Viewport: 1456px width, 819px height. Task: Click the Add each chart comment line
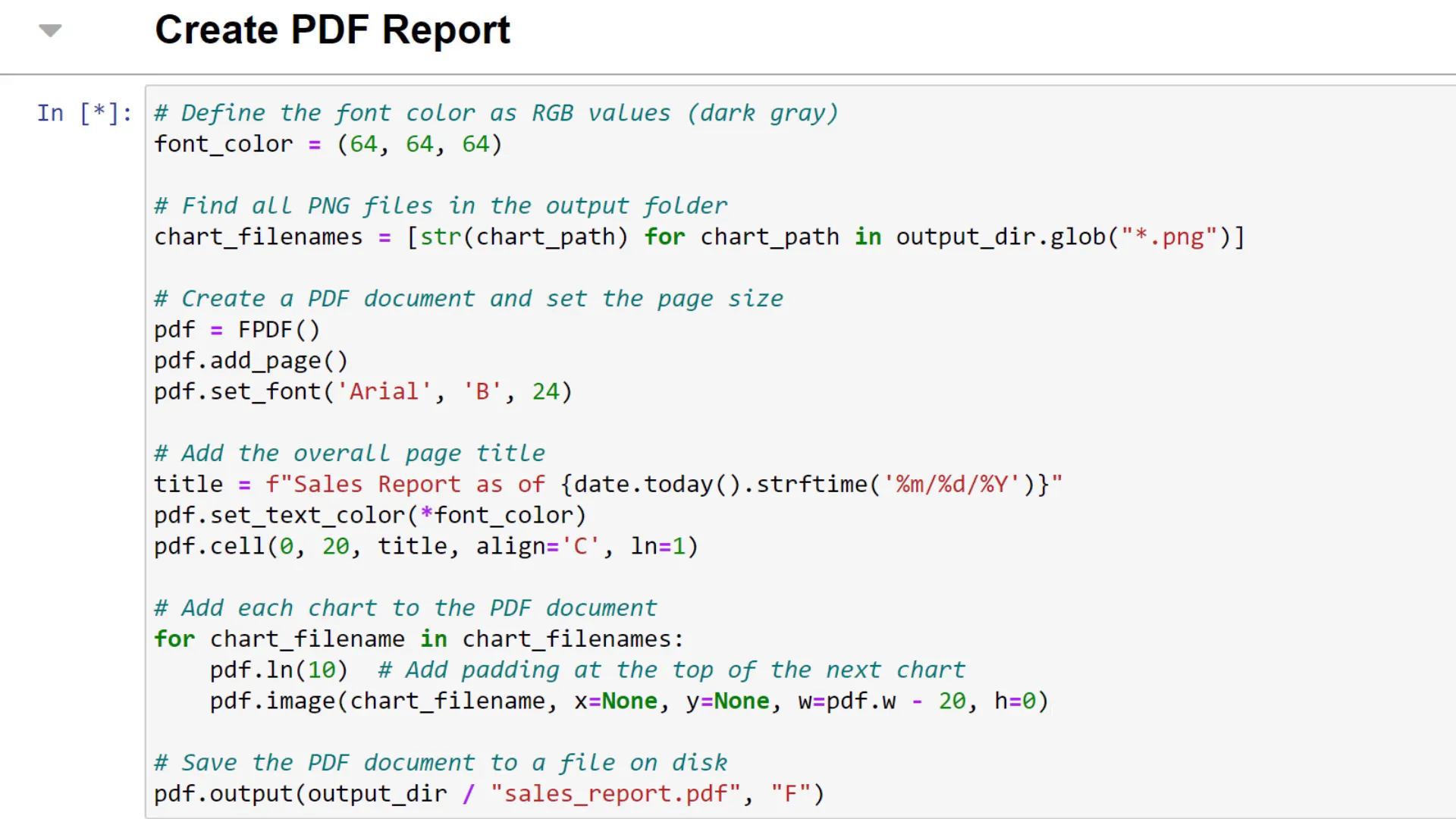click(x=406, y=608)
